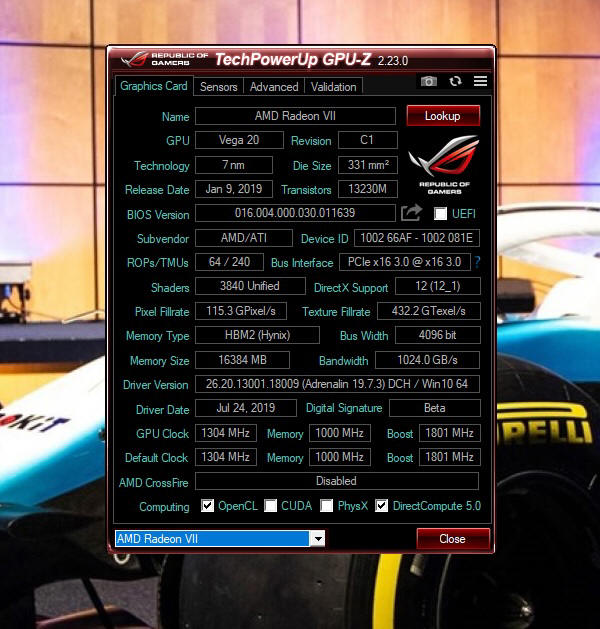Screen dimensions: 600x629
Task: Click the Texture Fillrate field 432.2 GTexel/s
Action: point(429,311)
